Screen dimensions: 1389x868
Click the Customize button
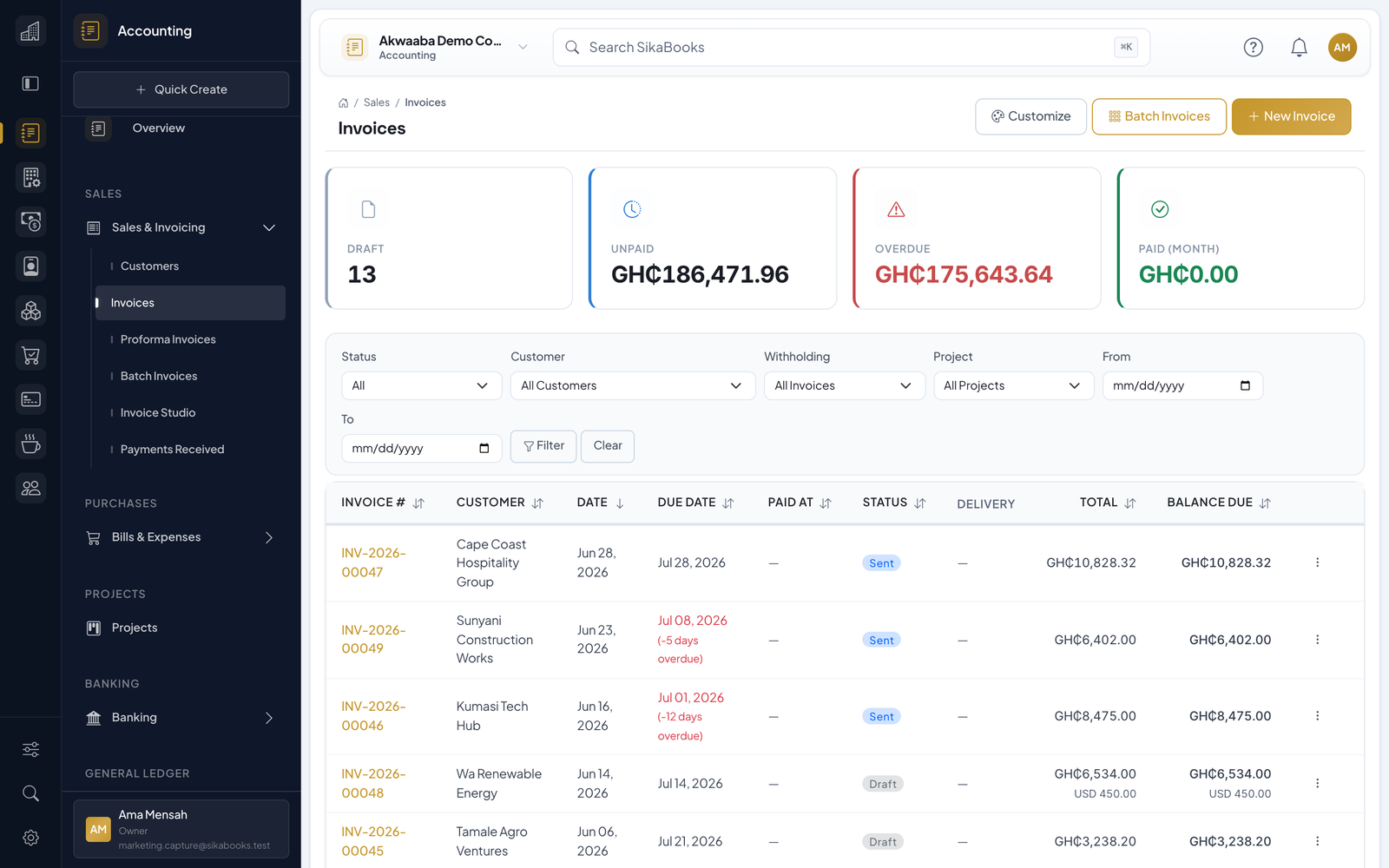point(1030,116)
